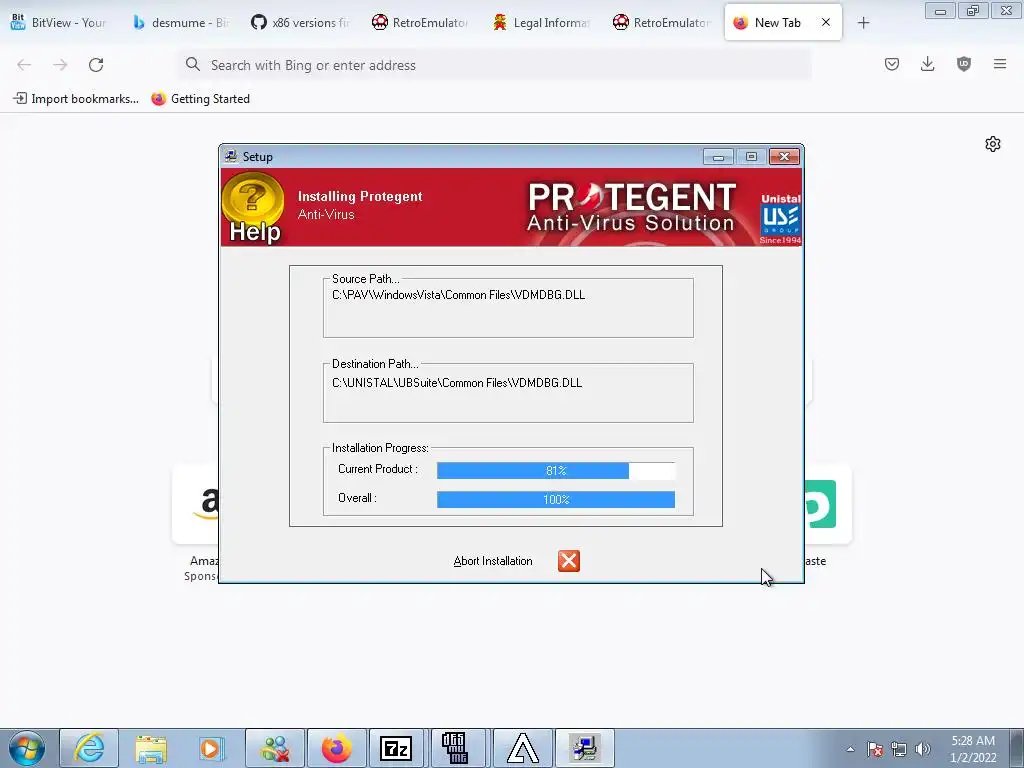Close the New Tab browser tab
This screenshot has height=768, width=1024.
point(826,22)
